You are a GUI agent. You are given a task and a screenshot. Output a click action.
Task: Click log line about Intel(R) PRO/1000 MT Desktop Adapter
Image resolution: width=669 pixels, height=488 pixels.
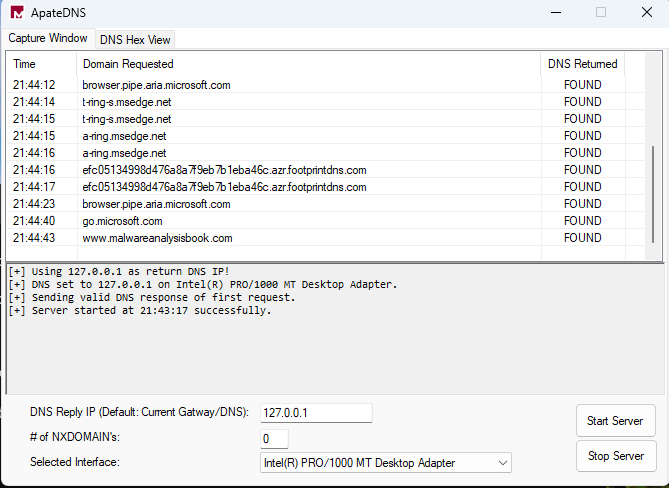(x=203, y=284)
